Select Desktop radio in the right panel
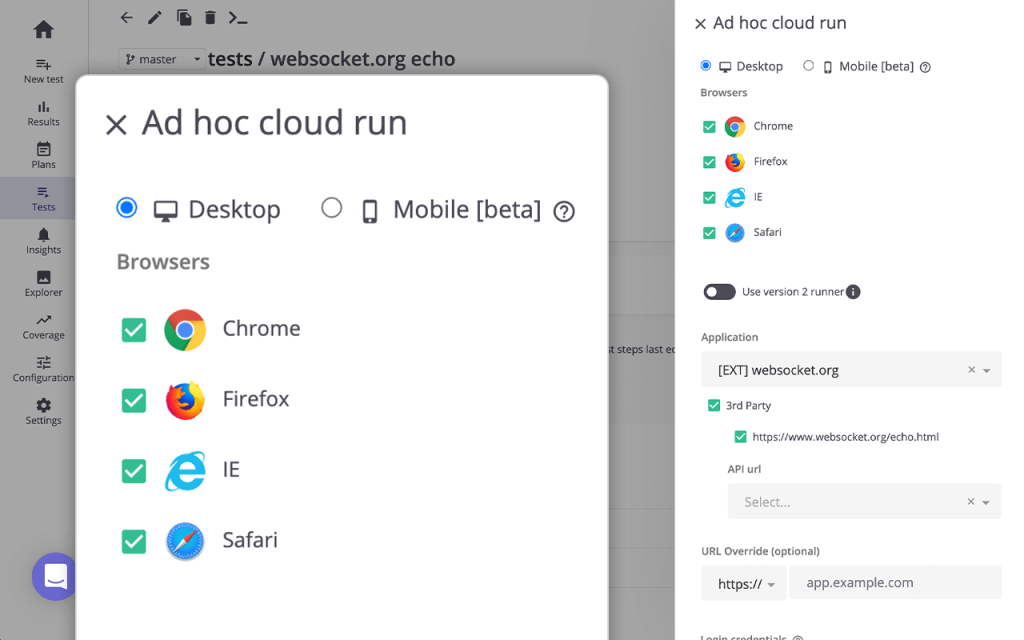The image size is (1024, 640). pyautogui.click(x=705, y=65)
